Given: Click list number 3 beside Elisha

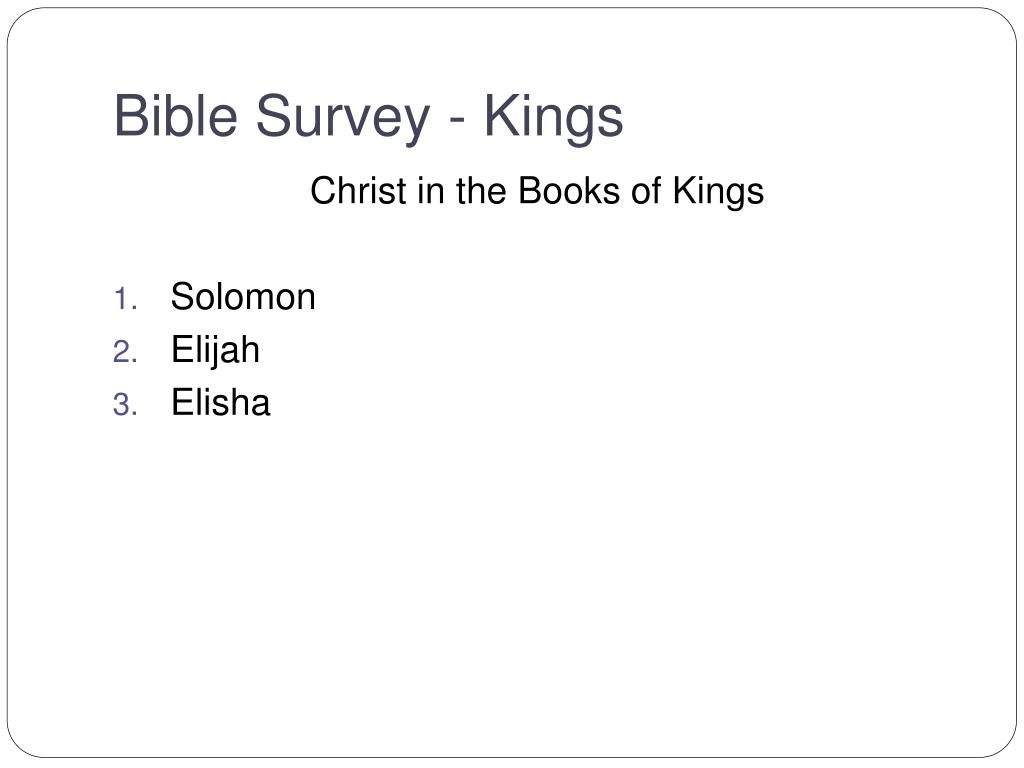Looking at the screenshot, I should pos(125,405).
